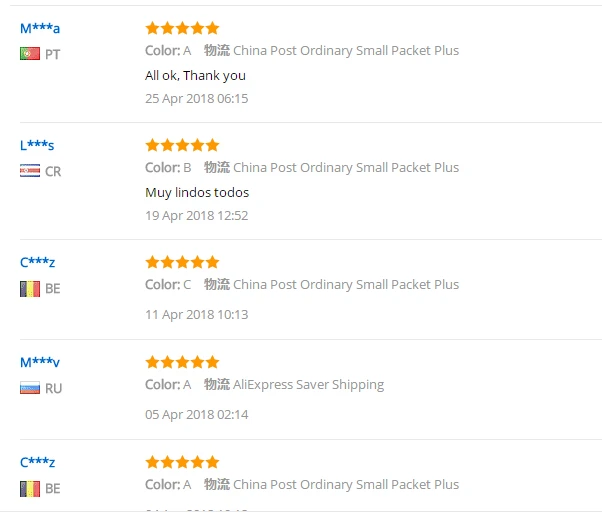Click the Belgium flag under the last reviewer

click(x=29, y=488)
